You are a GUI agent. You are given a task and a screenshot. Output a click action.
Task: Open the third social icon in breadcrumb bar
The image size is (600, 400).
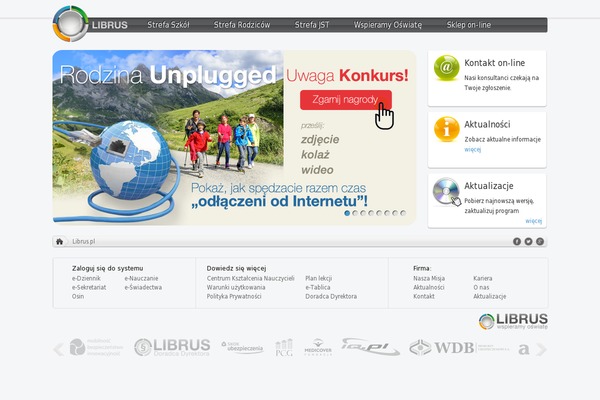(x=540, y=242)
